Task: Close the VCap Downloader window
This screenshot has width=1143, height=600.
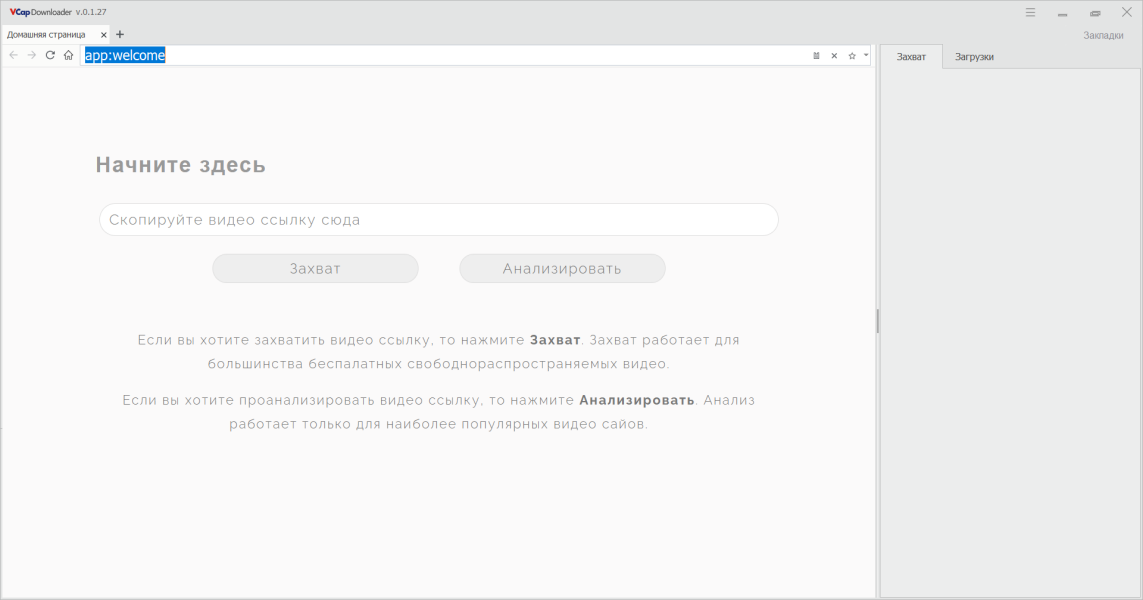Action: coord(1126,12)
